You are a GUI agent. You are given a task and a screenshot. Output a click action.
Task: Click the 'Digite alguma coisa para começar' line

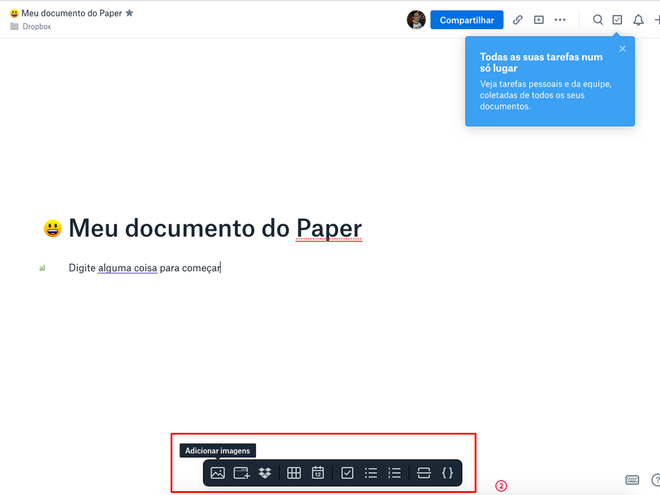tap(145, 268)
